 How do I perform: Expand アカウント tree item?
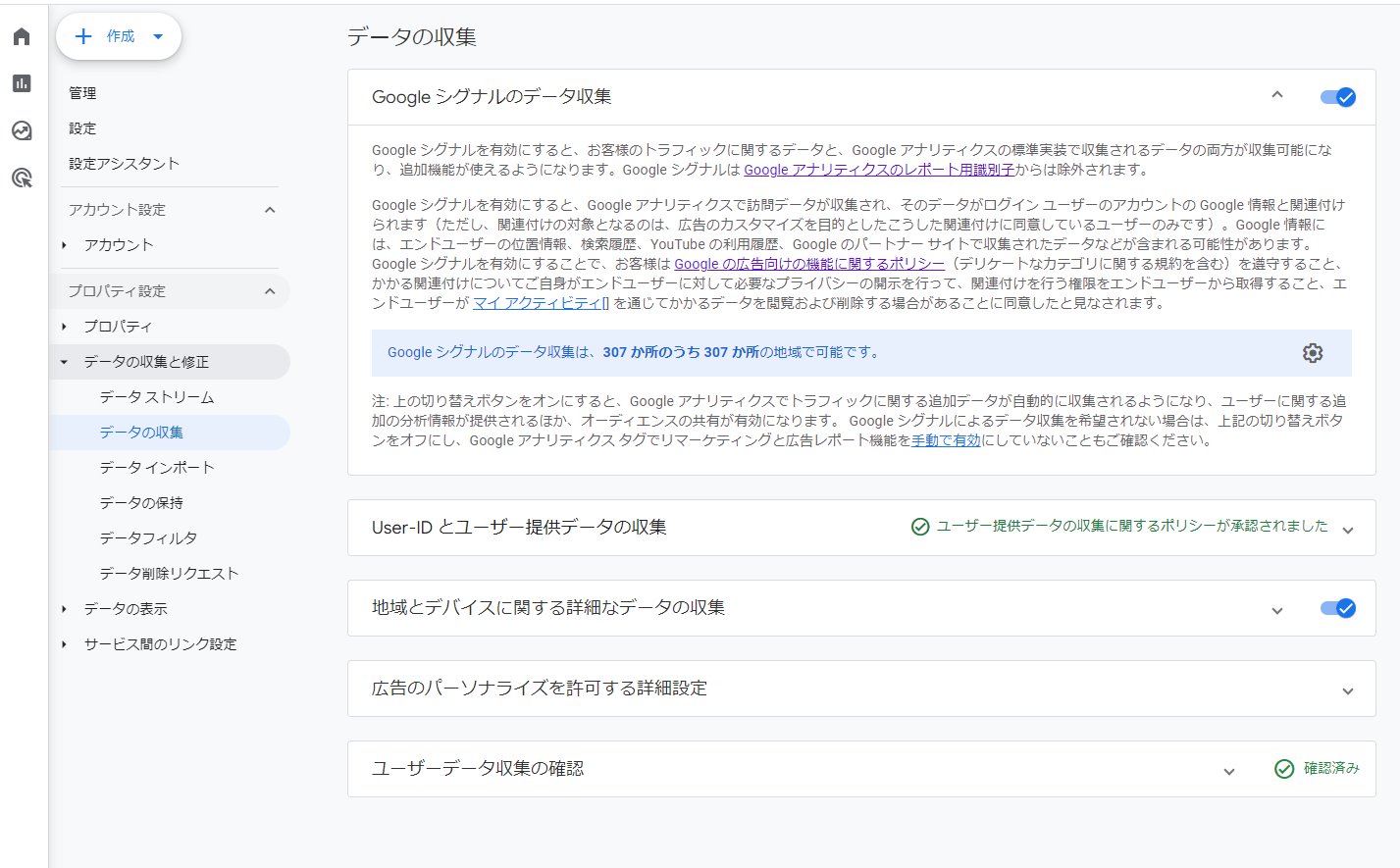tap(64, 245)
